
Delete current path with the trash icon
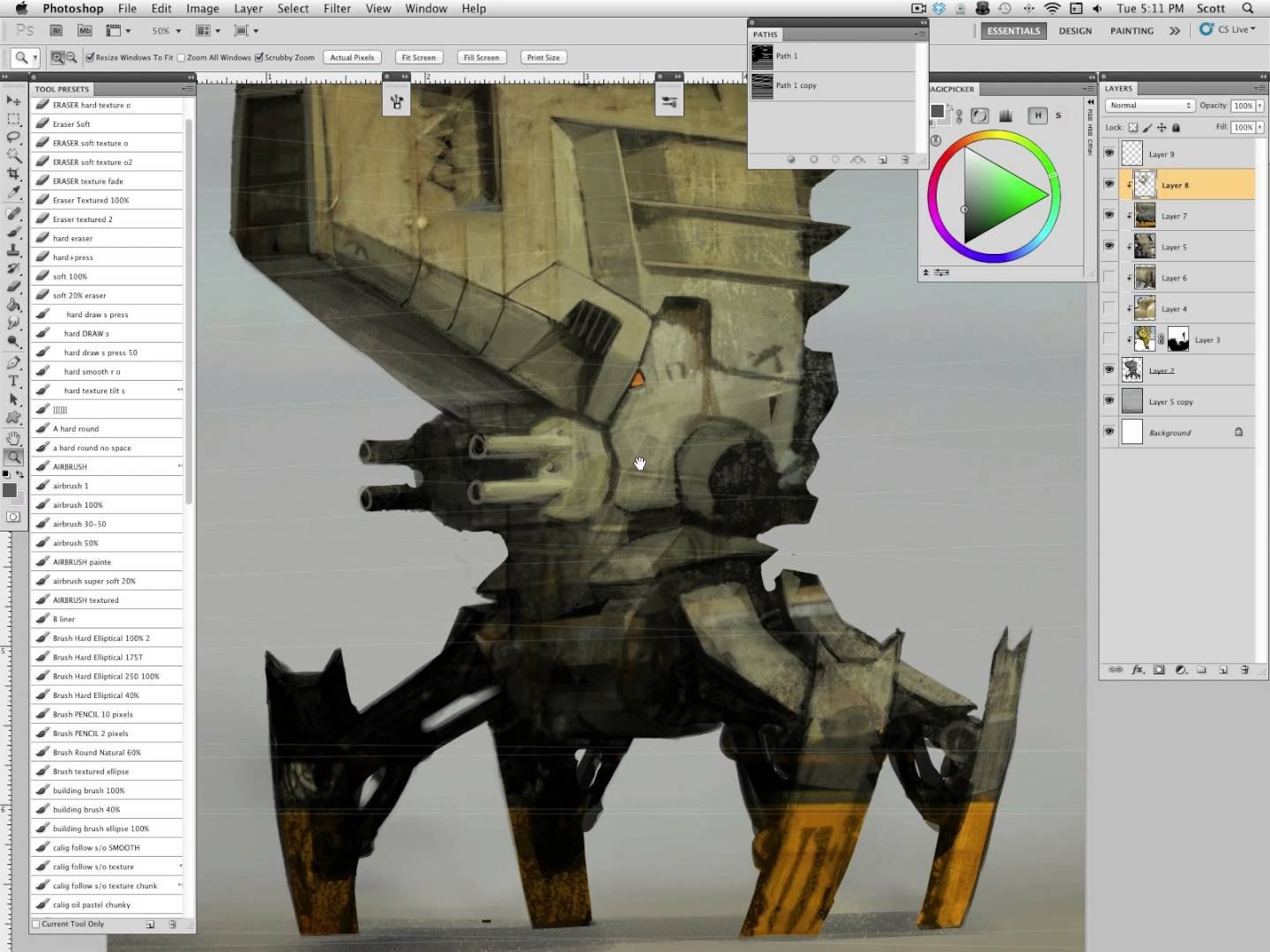[905, 160]
